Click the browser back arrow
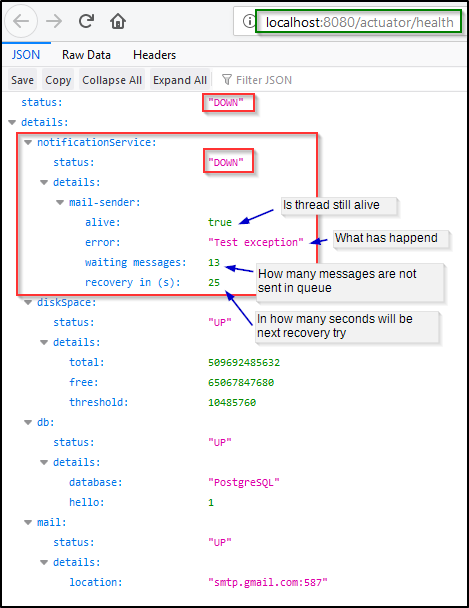Viewport: 469px width, 608px height. click(21, 21)
